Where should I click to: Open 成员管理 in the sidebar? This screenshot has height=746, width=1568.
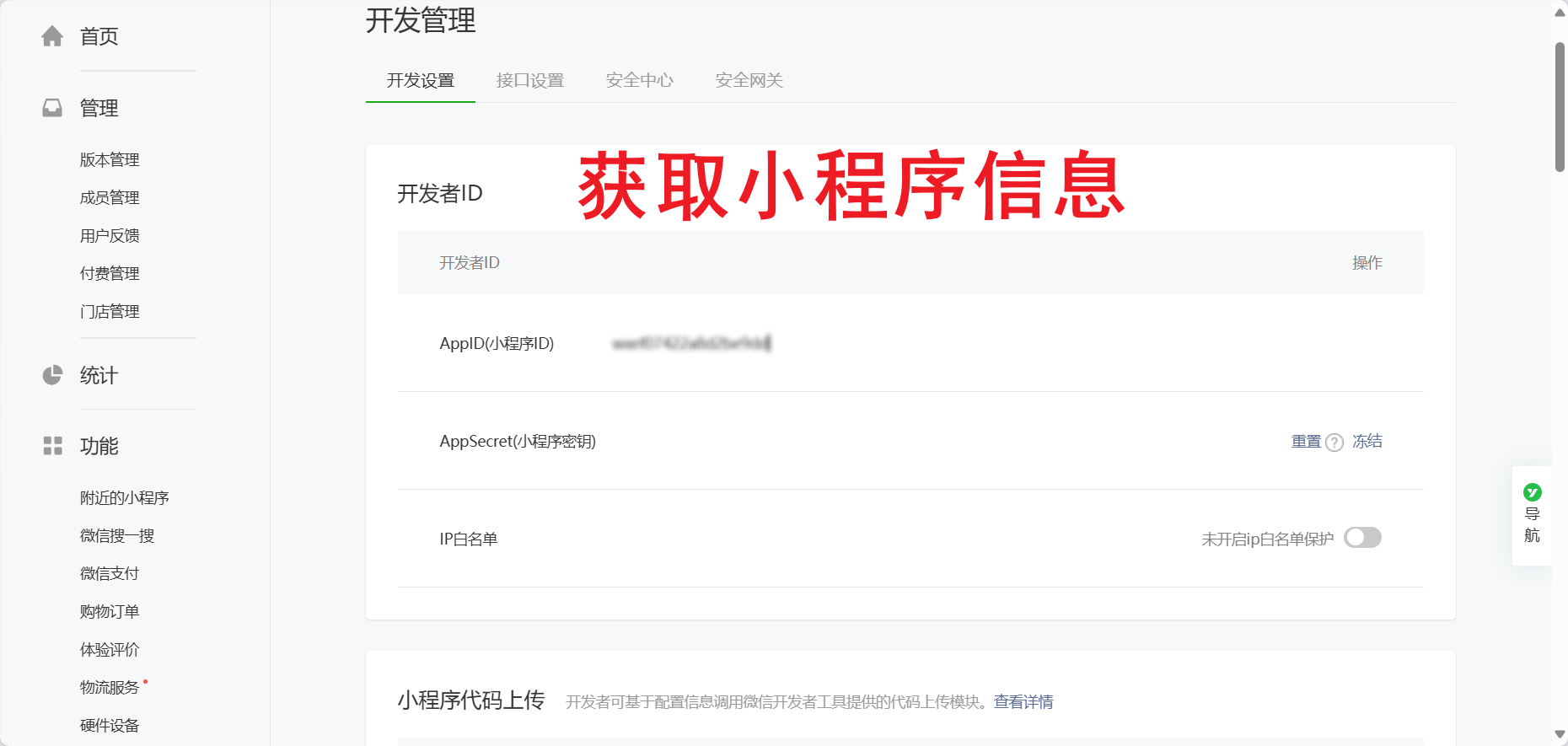click(x=110, y=198)
